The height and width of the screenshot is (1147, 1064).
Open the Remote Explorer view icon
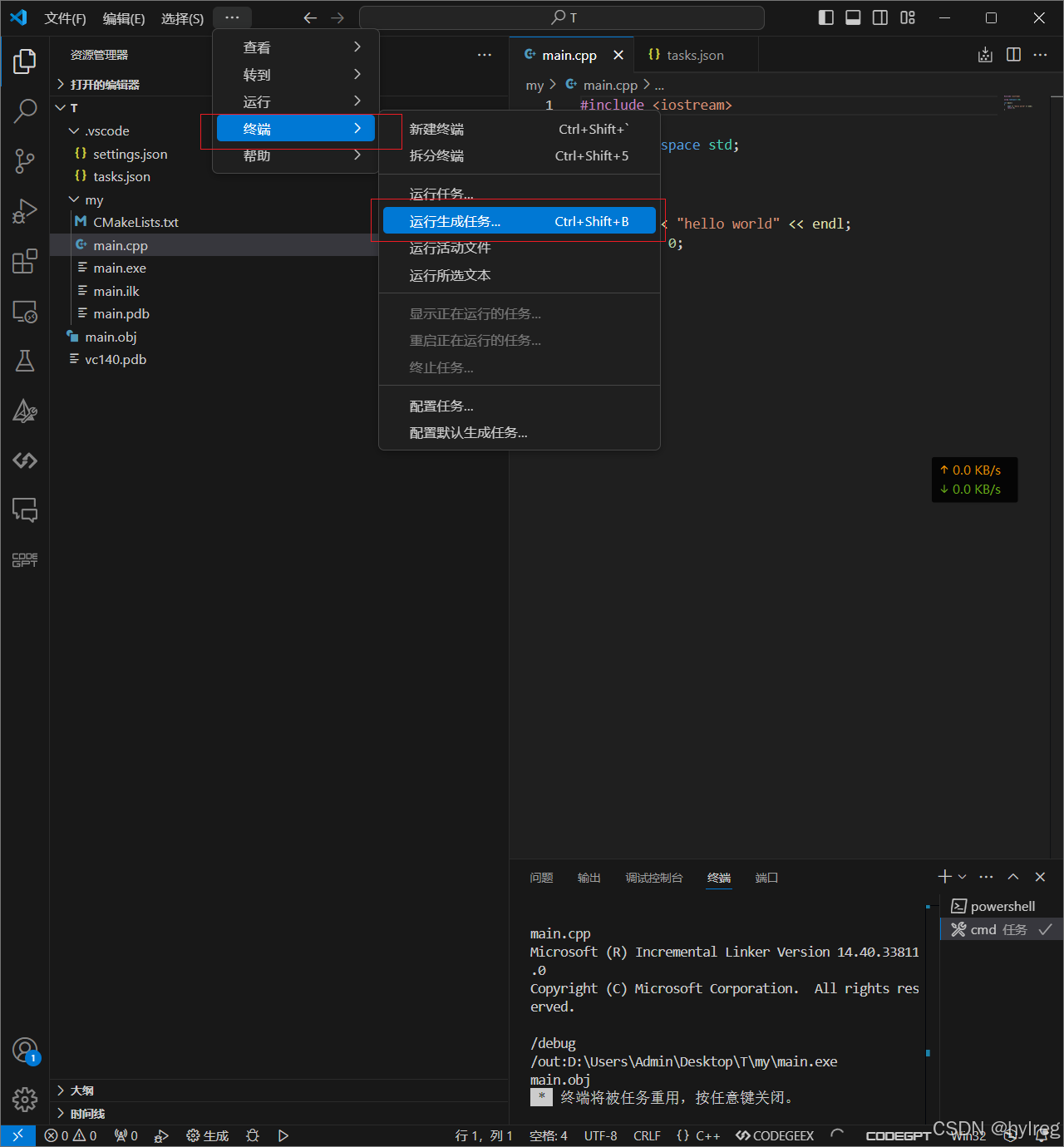point(25,312)
